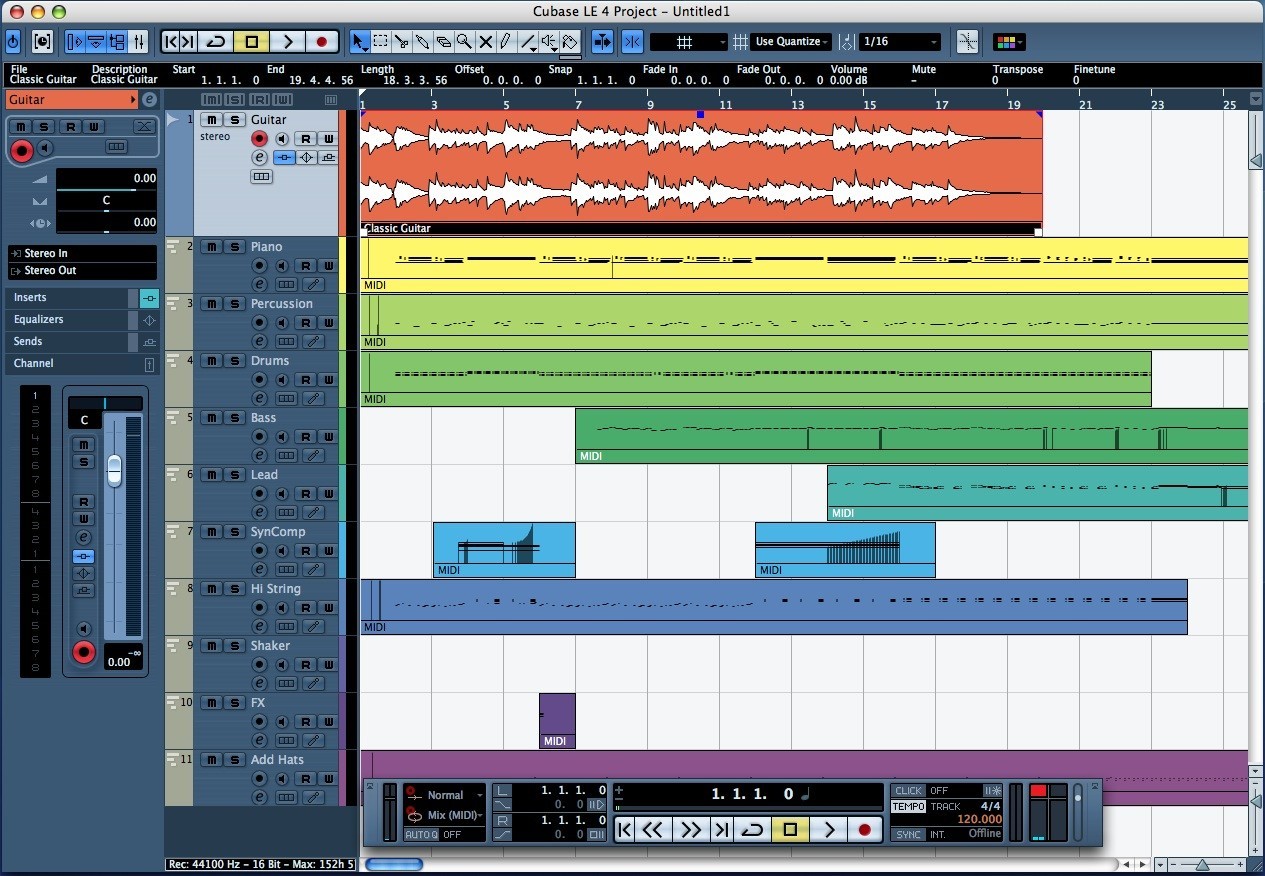Click the toolbar Record button
Image resolution: width=1265 pixels, height=876 pixels.
[321, 42]
